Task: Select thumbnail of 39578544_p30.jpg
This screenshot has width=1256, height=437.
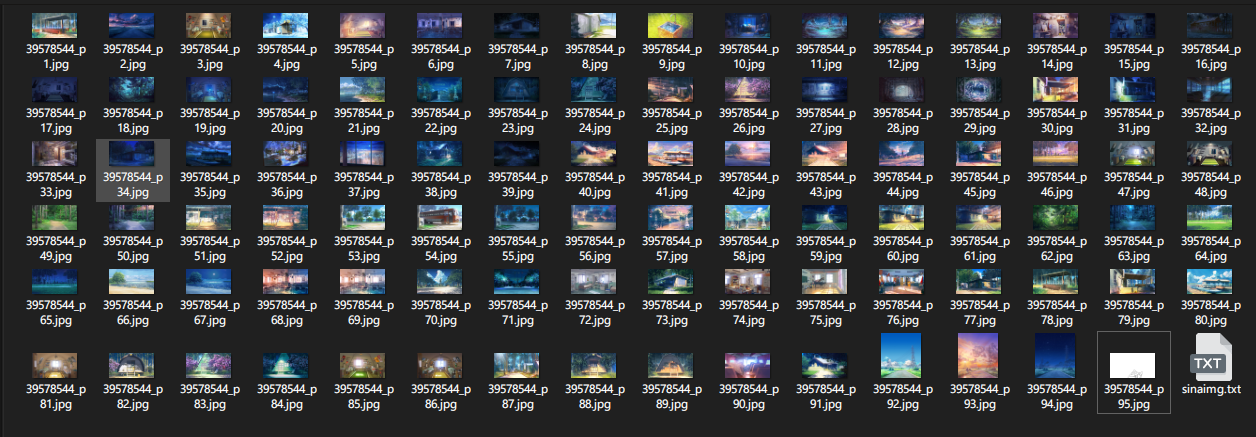Action: point(1056,91)
